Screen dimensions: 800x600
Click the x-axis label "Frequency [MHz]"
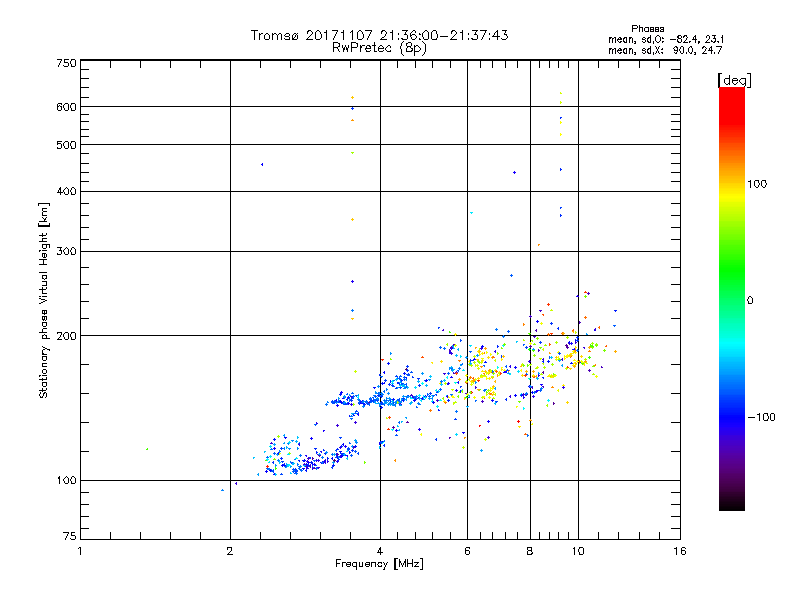click(379, 564)
